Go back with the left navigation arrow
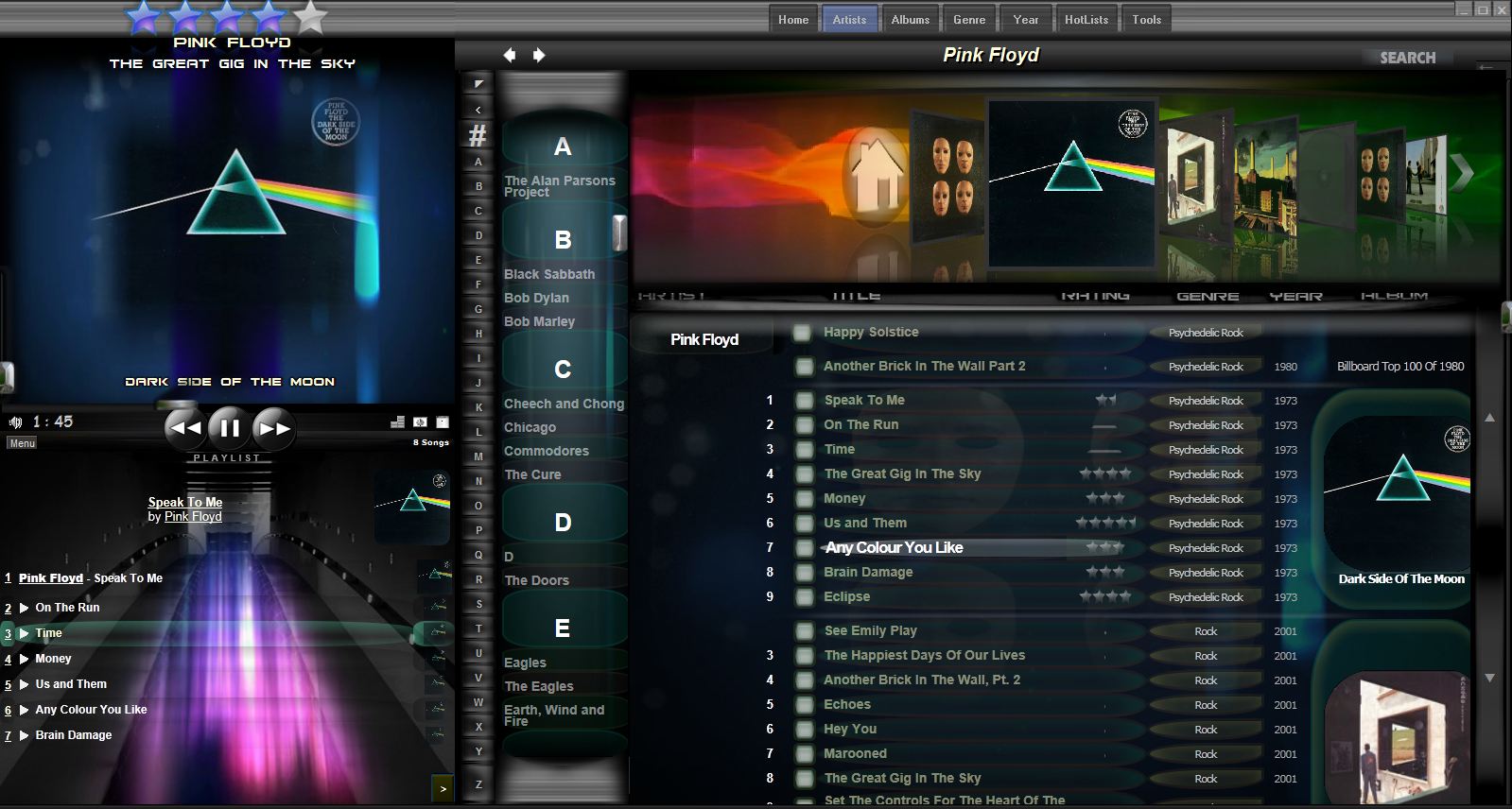 [x=510, y=55]
